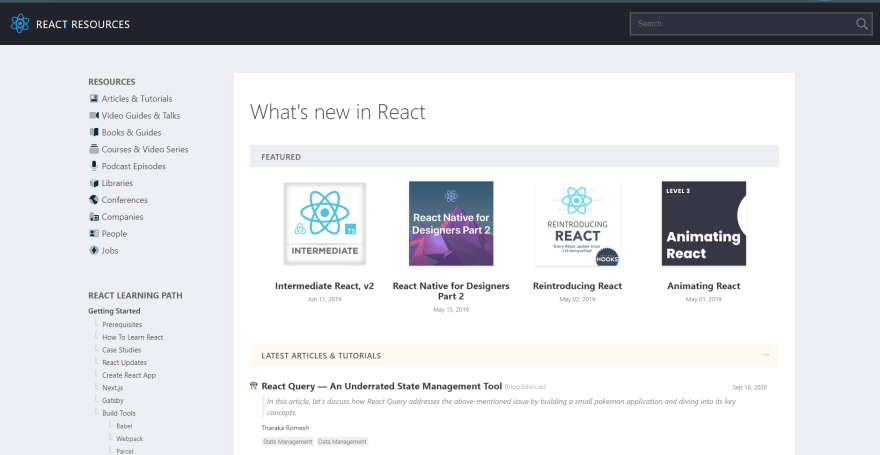The width and height of the screenshot is (880, 455).
Task: Open the REACT RESOURCES home title
Action: click(83, 24)
